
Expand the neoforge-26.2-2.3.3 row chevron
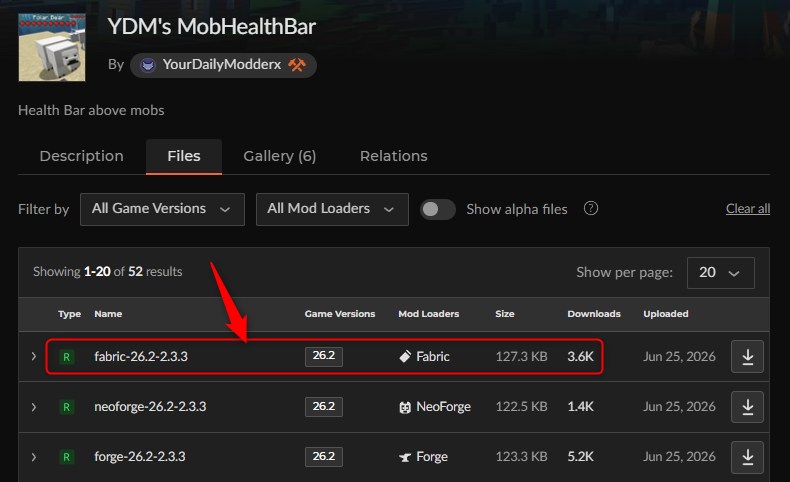34,407
